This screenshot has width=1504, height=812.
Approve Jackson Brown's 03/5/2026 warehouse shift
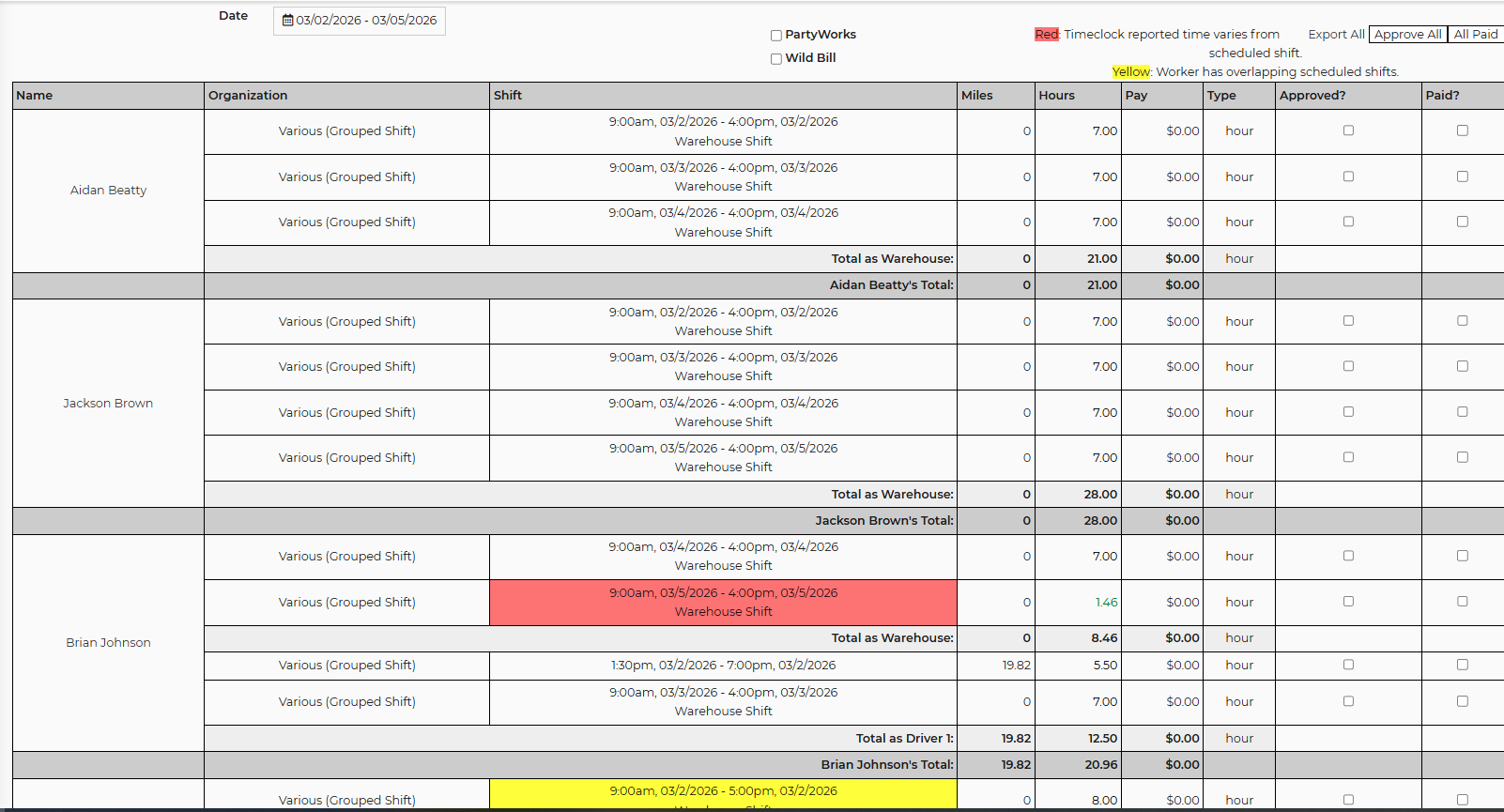click(1348, 457)
